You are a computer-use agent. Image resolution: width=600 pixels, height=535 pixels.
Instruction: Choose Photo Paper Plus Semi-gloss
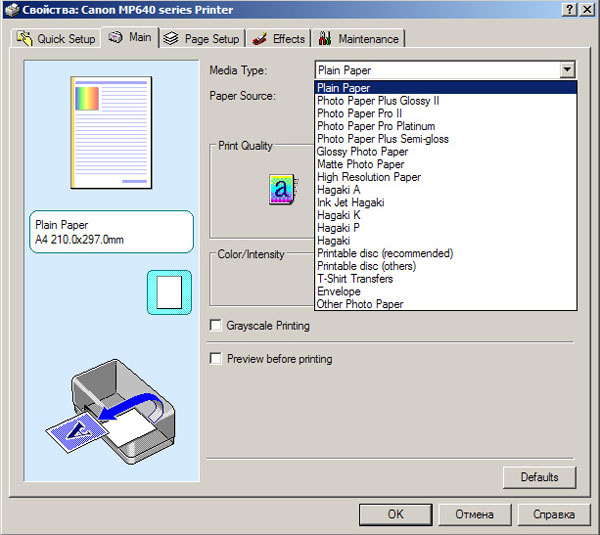pos(446,139)
